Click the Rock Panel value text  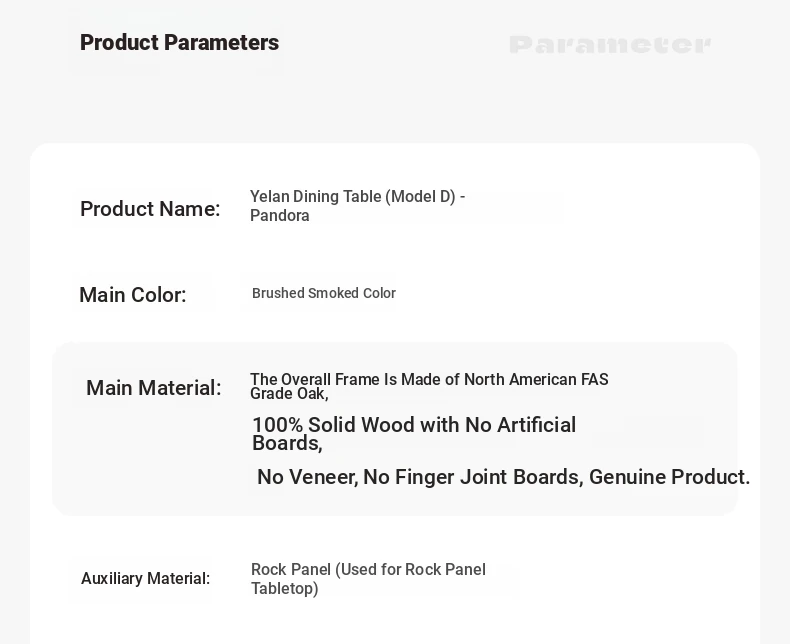pyautogui.click(x=368, y=569)
